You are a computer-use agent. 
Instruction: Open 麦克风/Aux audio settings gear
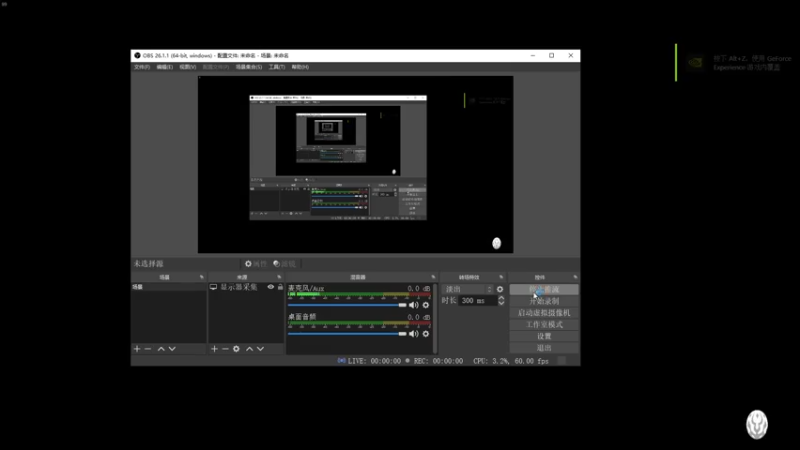click(426, 305)
